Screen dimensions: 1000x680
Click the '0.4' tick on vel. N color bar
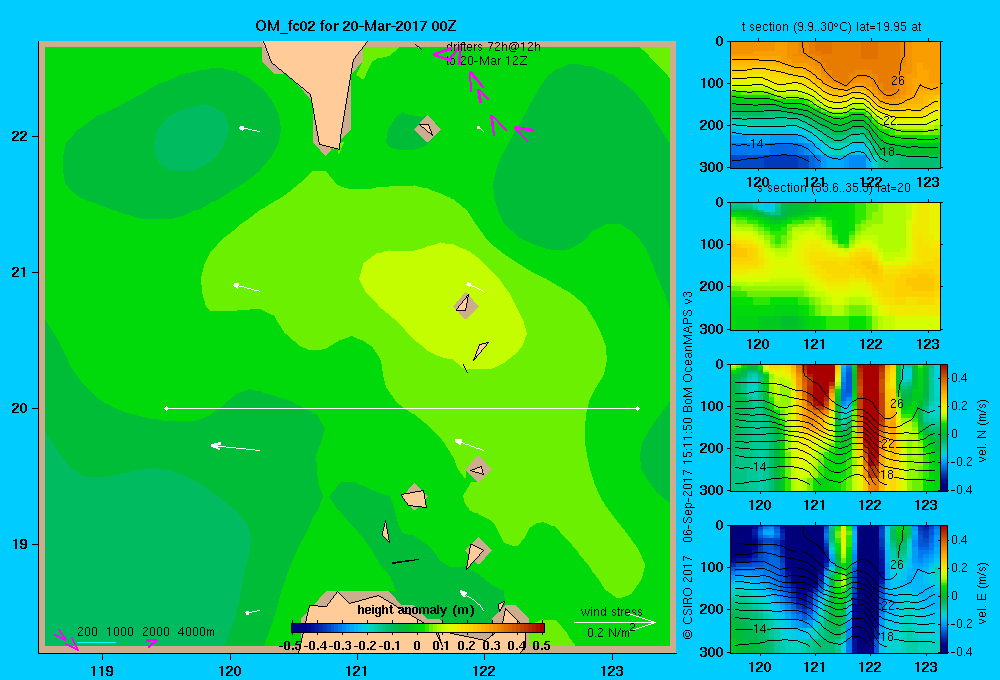(x=959, y=378)
